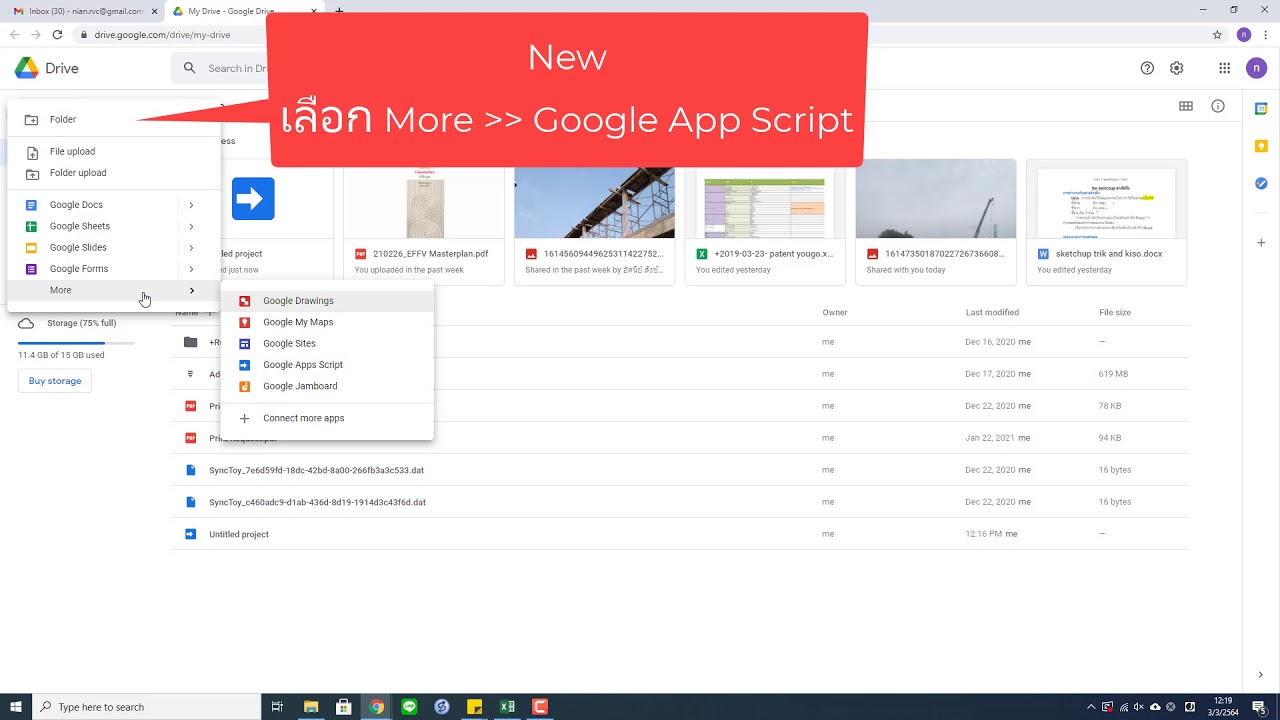Select Google Apps Script in submenu

coord(327,365)
